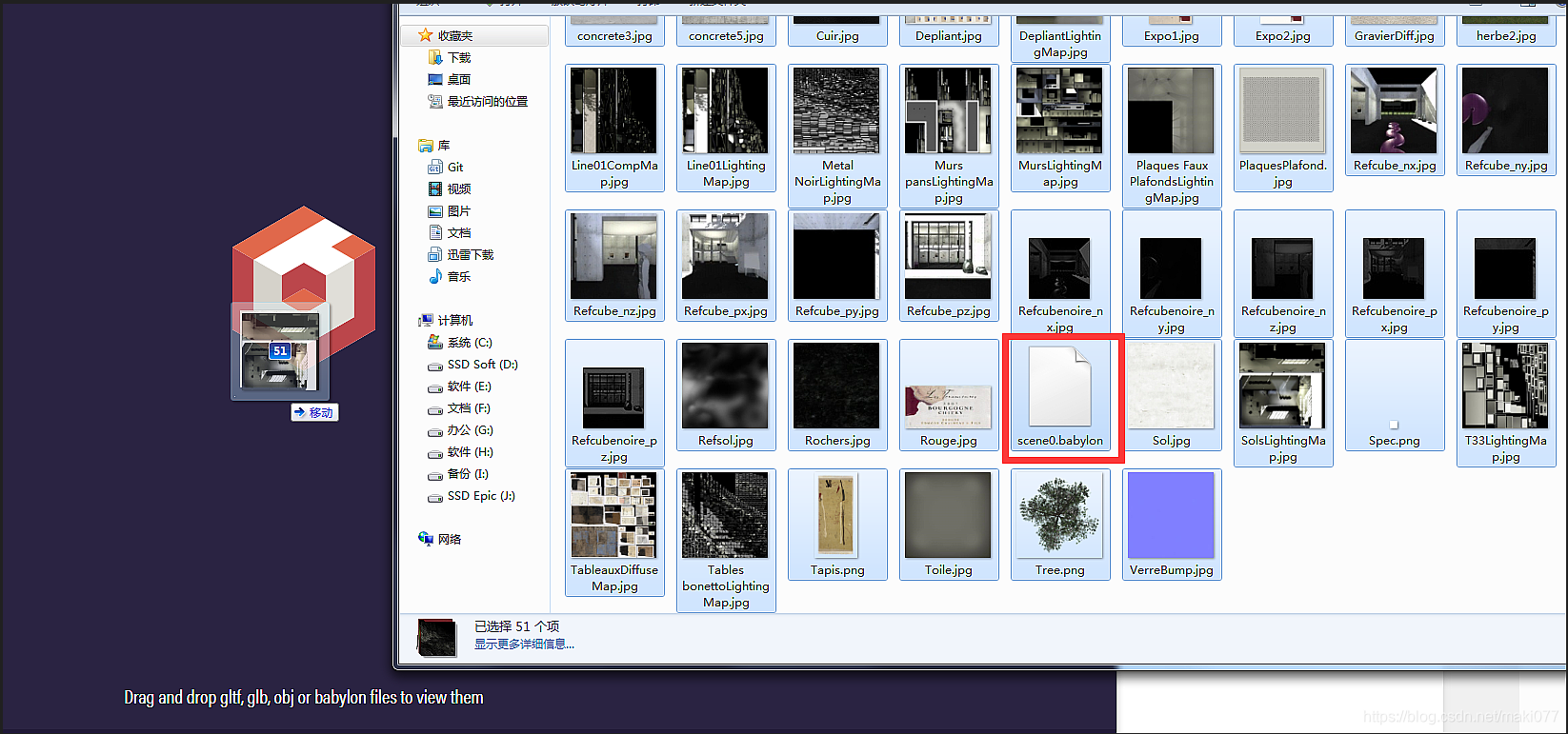
Task: Select Refcube_nx.jpg thumbnail
Action: 1394,110
